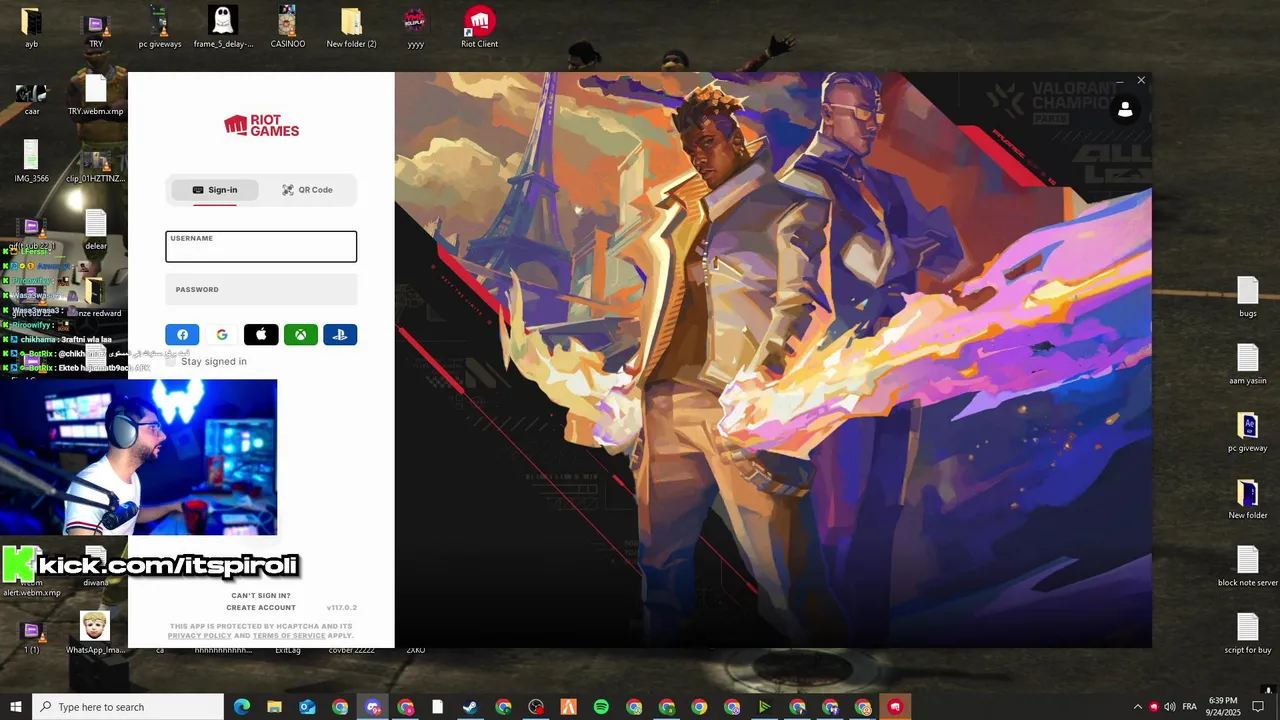Select the New folder icon on right side
Image resolution: width=1280 pixels, height=720 pixels.
pos(1248,499)
